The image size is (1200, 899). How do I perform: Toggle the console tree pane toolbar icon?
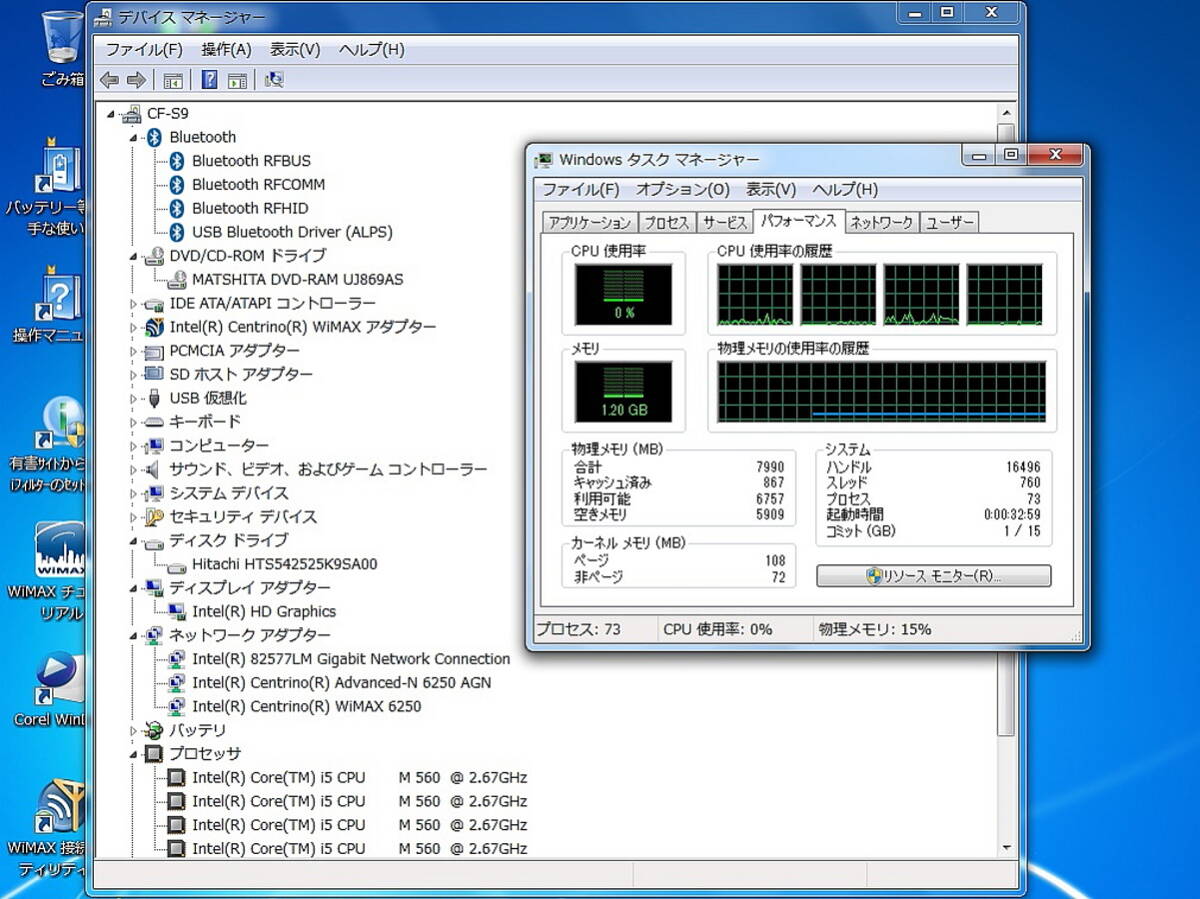coord(173,80)
